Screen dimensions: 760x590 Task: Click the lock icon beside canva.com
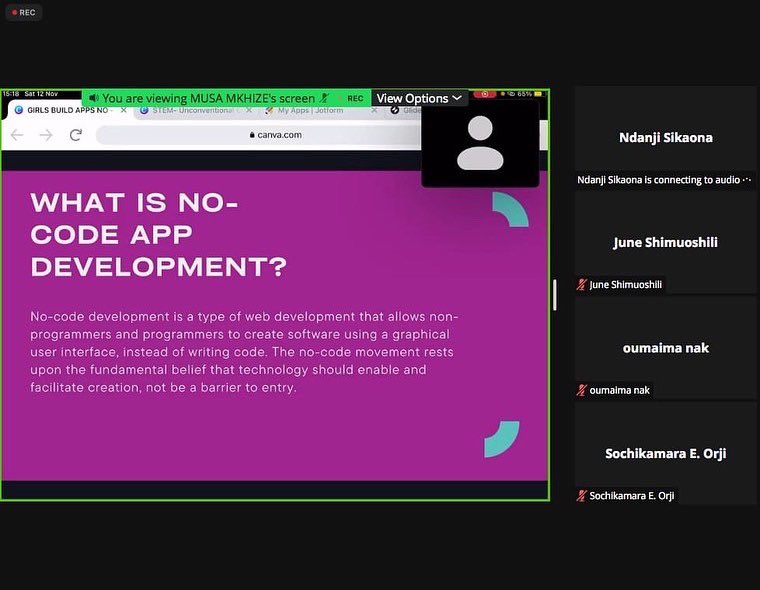(x=252, y=135)
